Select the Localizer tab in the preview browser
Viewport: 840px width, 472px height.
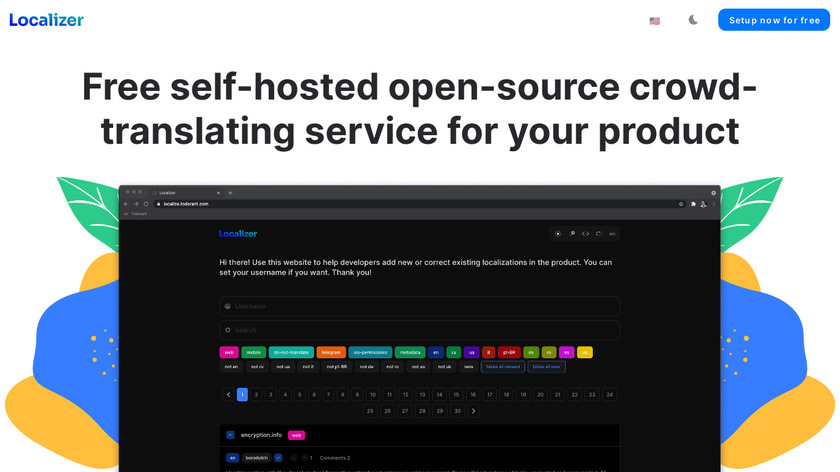(186, 193)
